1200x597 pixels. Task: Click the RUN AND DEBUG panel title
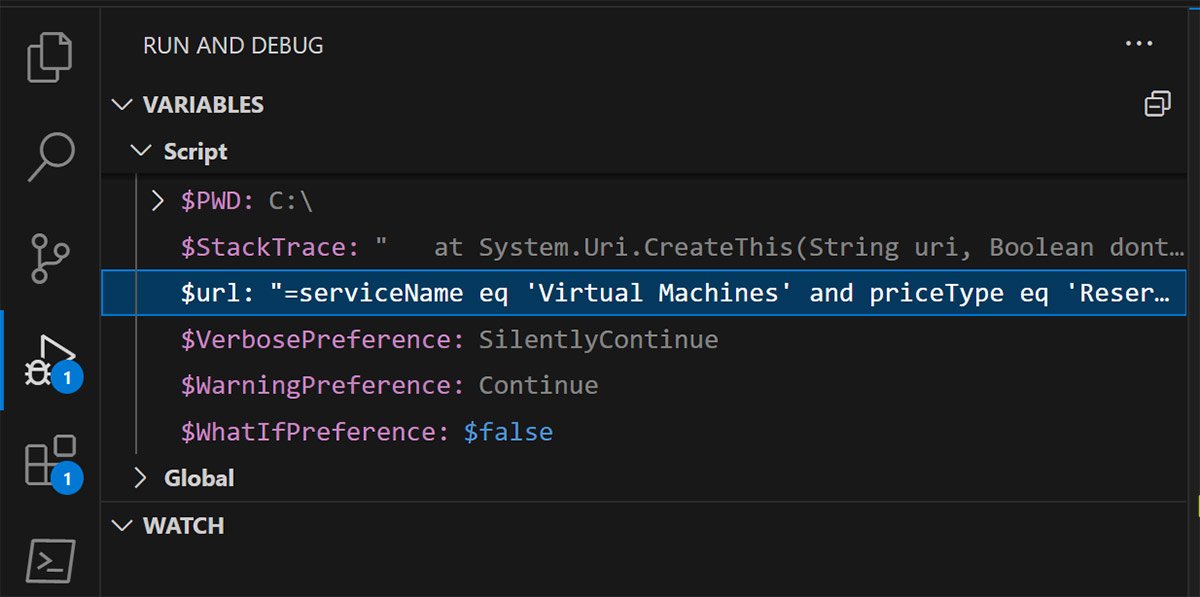coord(233,45)
